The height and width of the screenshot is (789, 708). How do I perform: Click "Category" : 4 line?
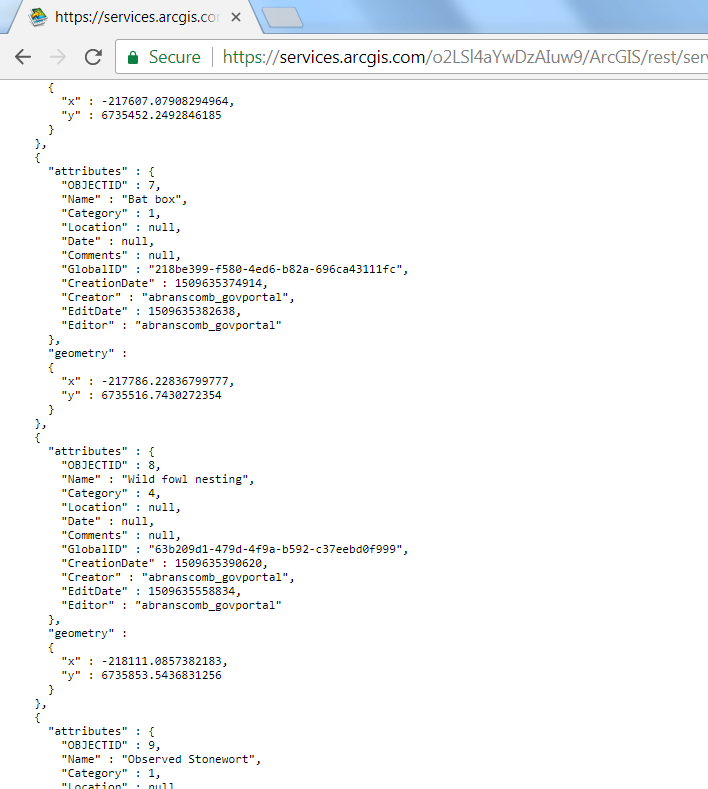click(x=110, y=494)
